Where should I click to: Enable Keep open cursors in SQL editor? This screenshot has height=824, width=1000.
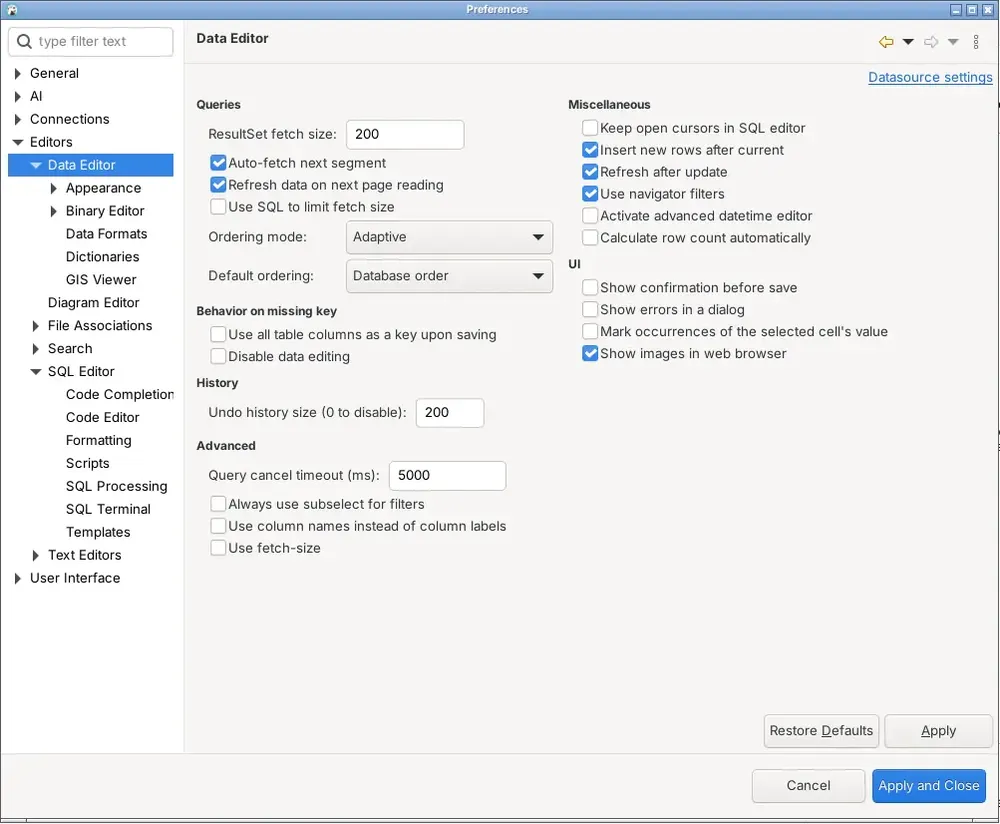[x=590, y=128]
